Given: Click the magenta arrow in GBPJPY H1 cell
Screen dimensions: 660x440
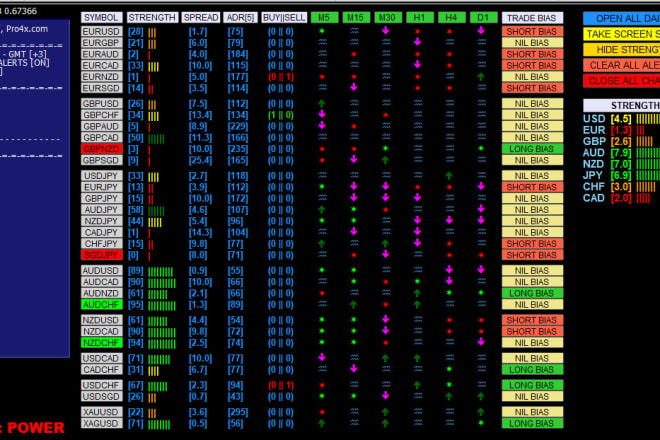Looking at the screenshot, I should point(418,198).
